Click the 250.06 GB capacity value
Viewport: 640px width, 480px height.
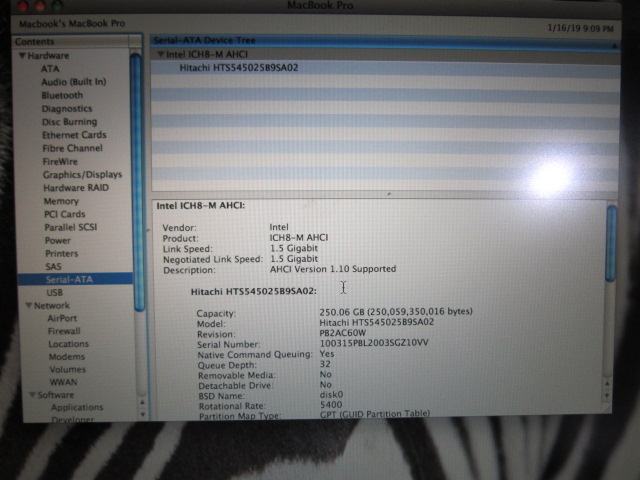click(396, 311)
